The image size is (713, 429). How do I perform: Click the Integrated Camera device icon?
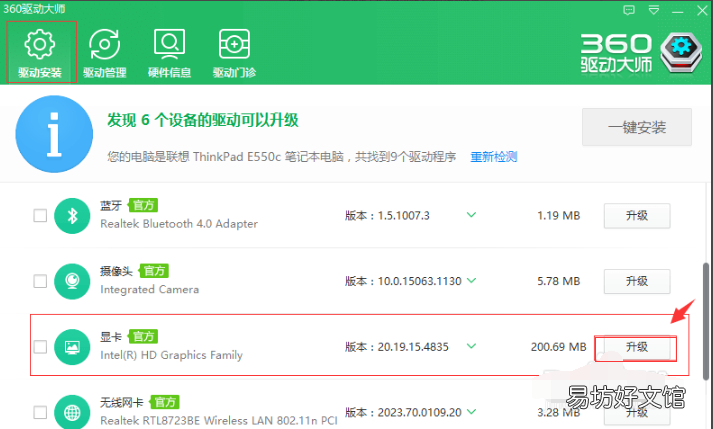[x=72, y=281]
